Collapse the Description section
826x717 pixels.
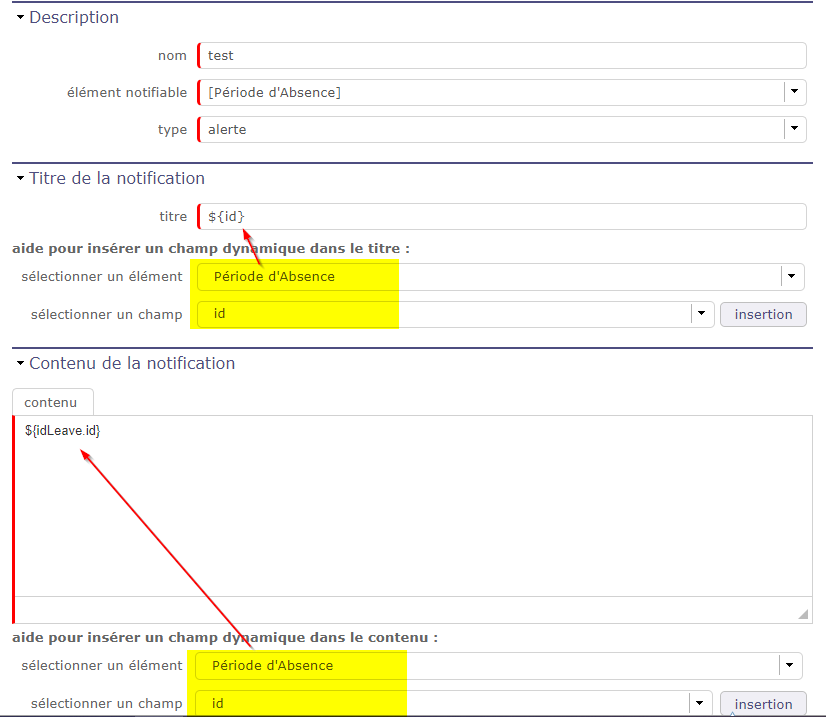[20, 18]
